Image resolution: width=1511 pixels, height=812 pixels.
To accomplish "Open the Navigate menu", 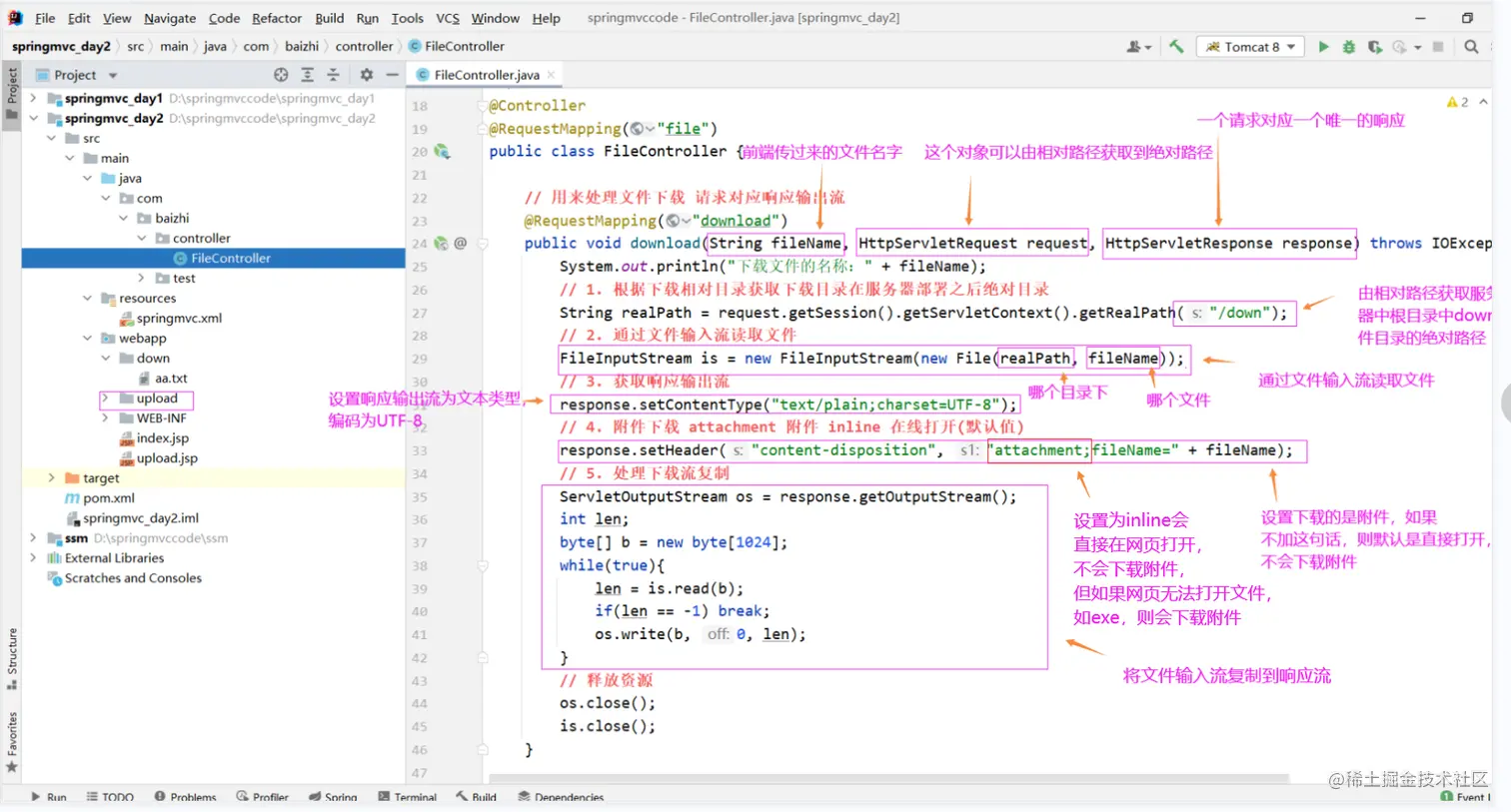I will 170,18.
